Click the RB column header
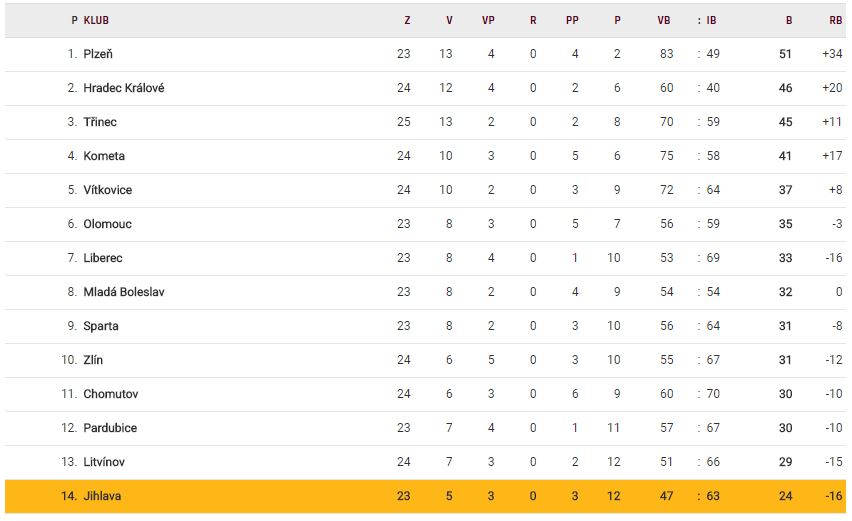The height and width of the screenshot is (521, 852). tap(835, 20)
